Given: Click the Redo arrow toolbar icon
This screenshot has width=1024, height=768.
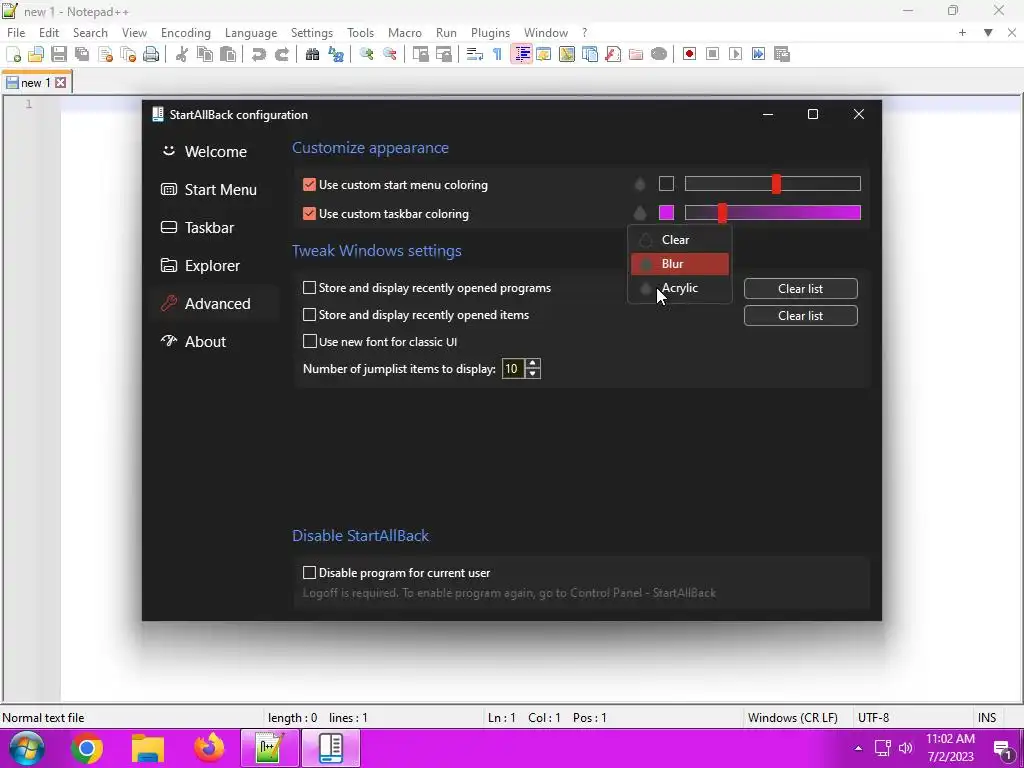Looking at the screenshot, I should 281,54.
